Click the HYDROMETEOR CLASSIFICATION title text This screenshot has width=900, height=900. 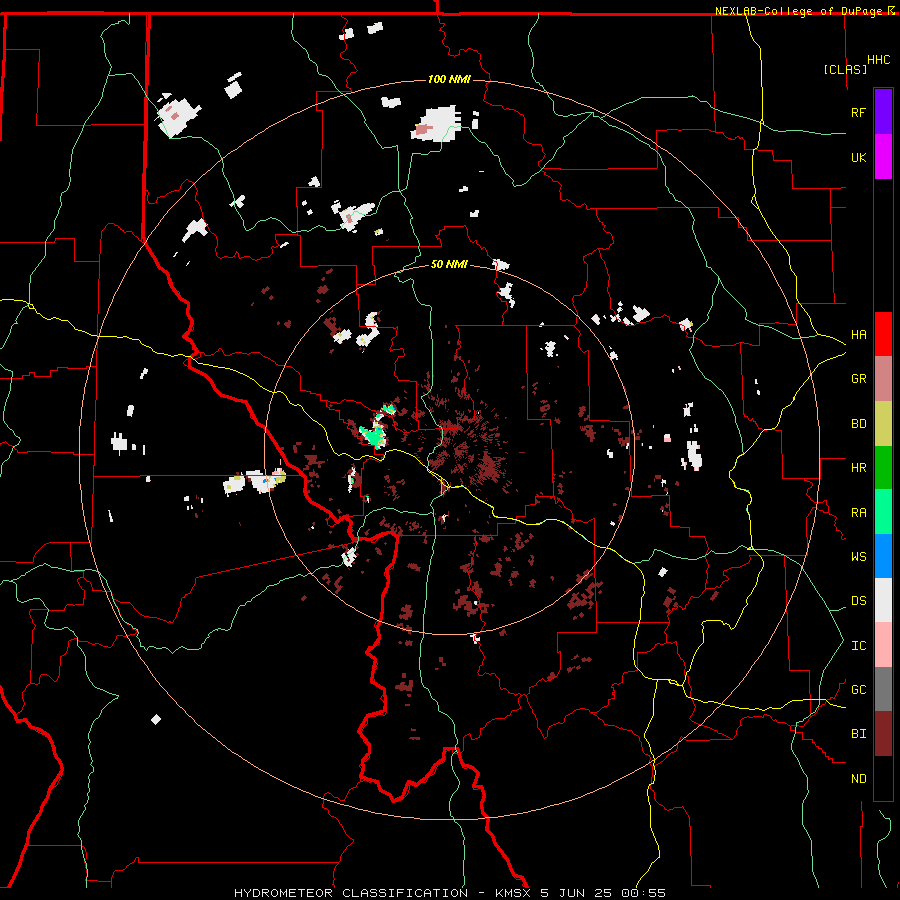click(351, 893)
